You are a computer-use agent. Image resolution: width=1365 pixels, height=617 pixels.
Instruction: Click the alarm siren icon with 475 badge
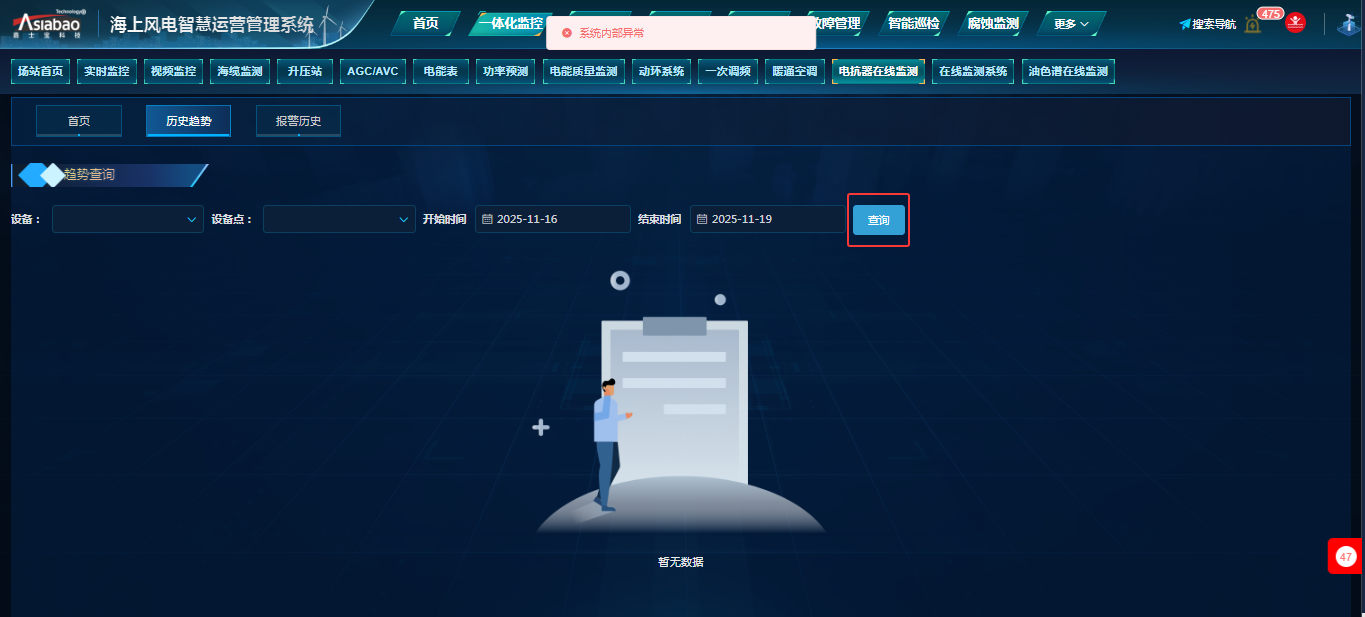[x=1253, y=24]
